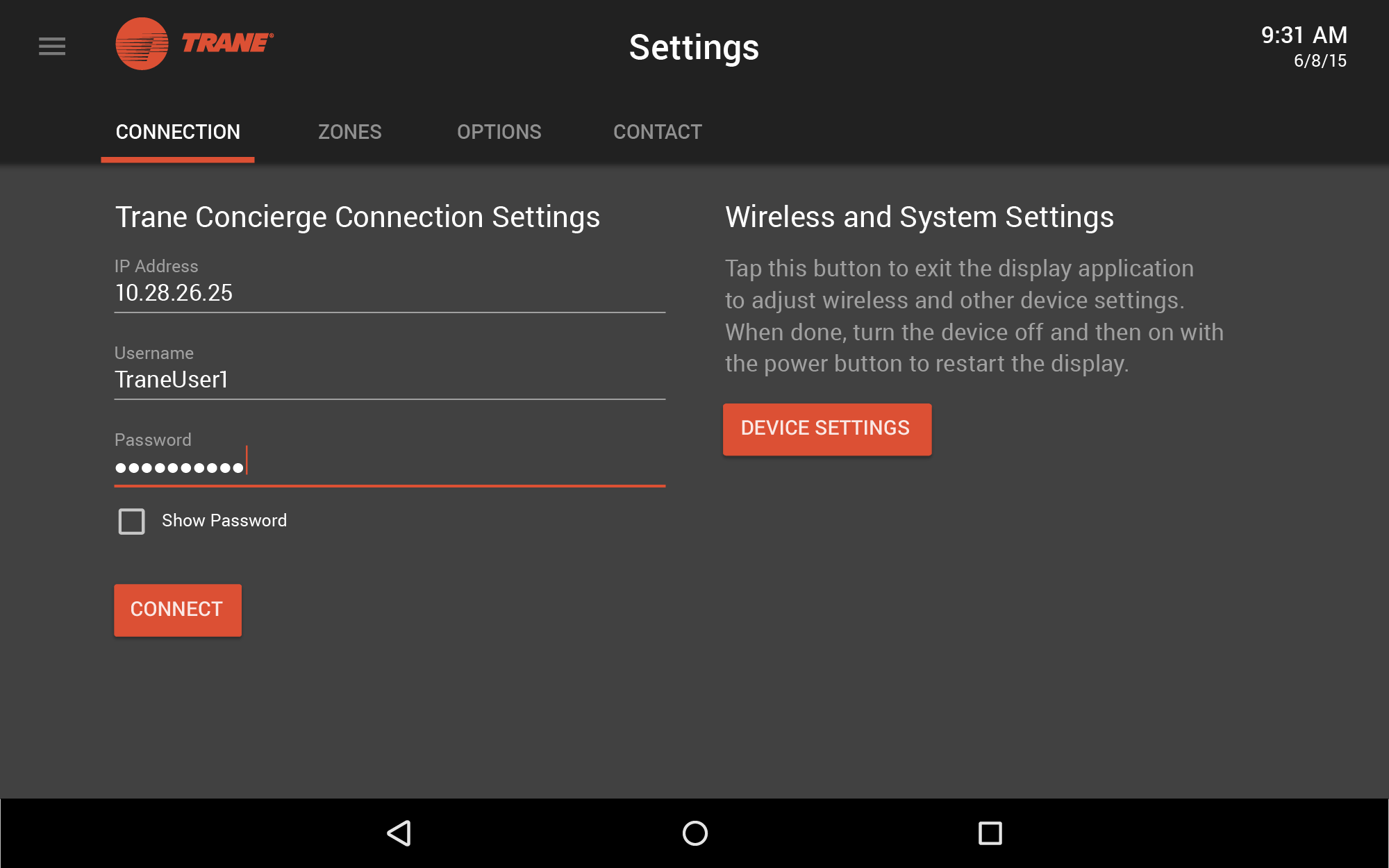Click the TRANE brand wordmark

pyautogui.click(x=227, y=43)
